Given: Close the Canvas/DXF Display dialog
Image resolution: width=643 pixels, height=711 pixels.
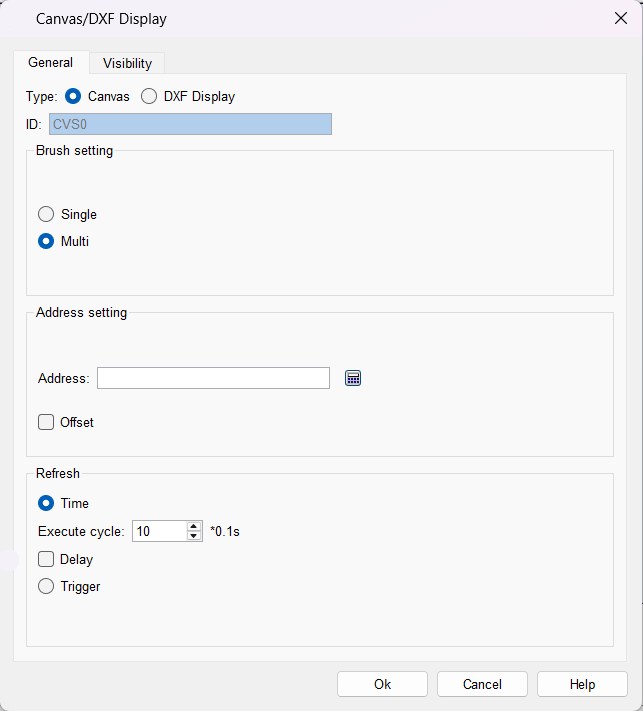Looking at the screenshot, I should tap(620, 18).
